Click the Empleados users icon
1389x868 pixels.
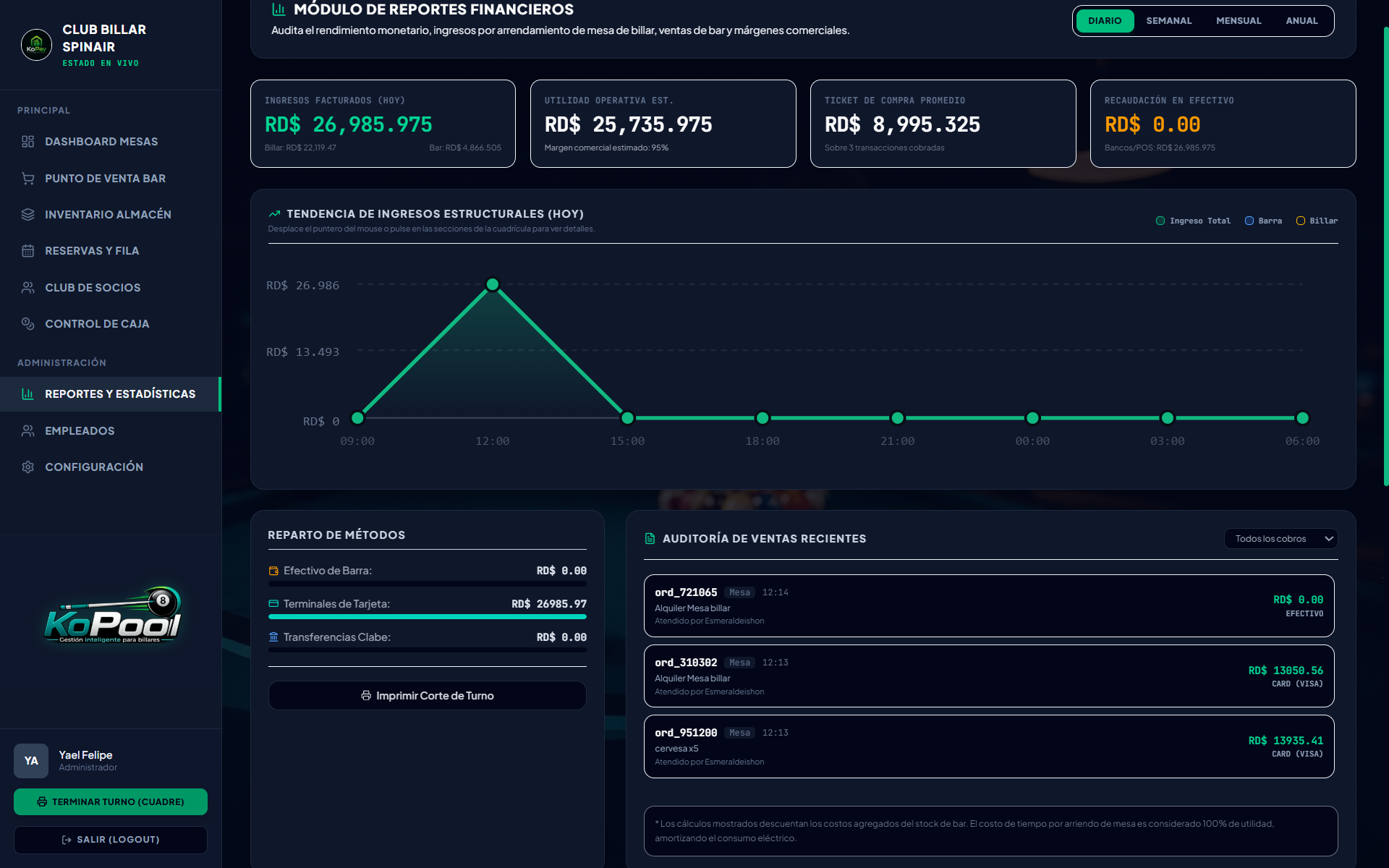tap(28, 430)
